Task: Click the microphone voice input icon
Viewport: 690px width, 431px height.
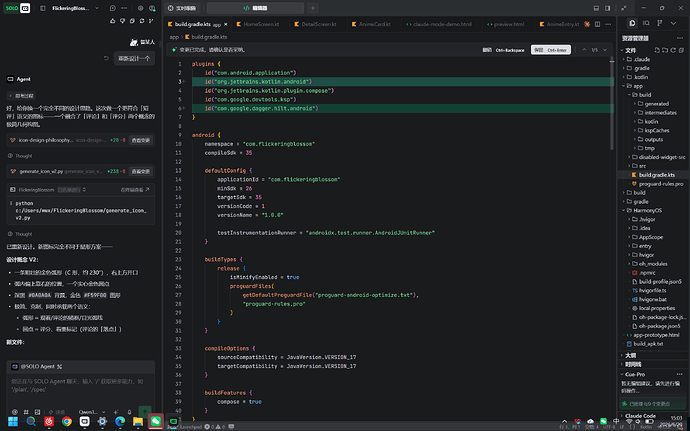Action: [129, 412]
